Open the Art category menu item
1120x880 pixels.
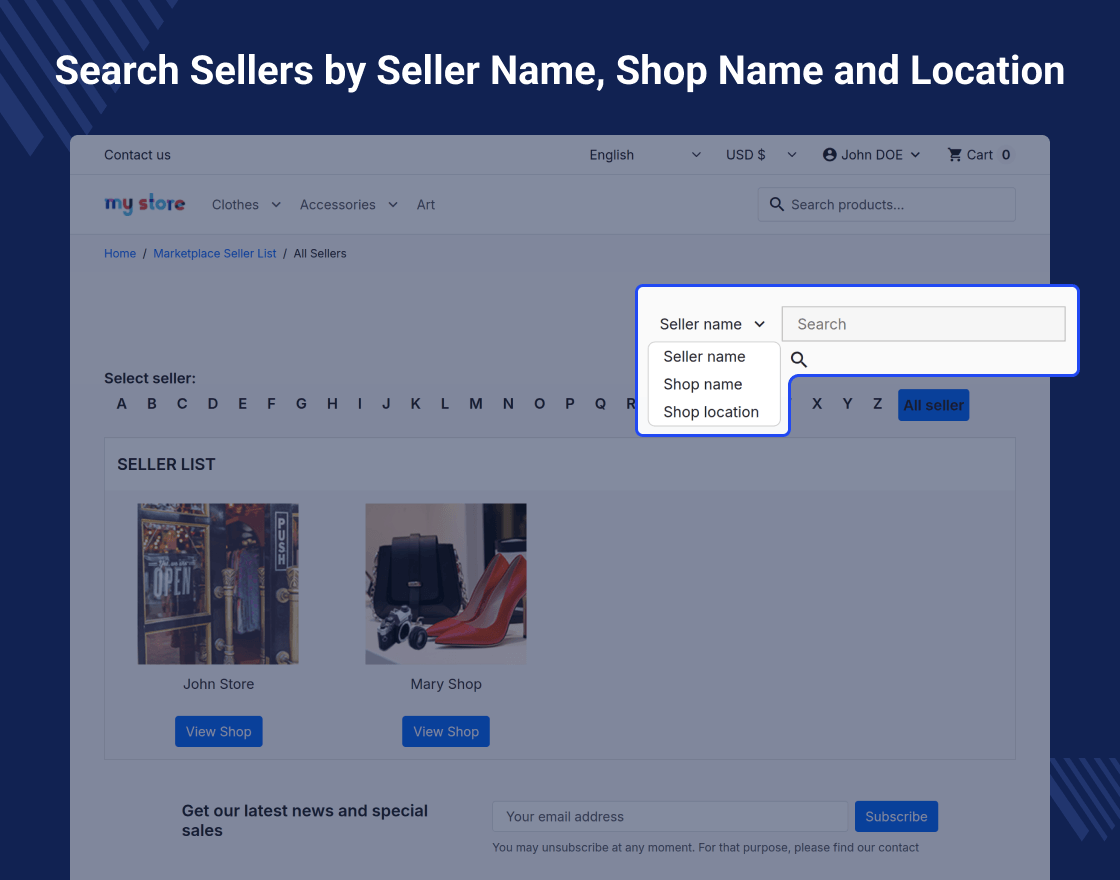click(x=426, y=205)
